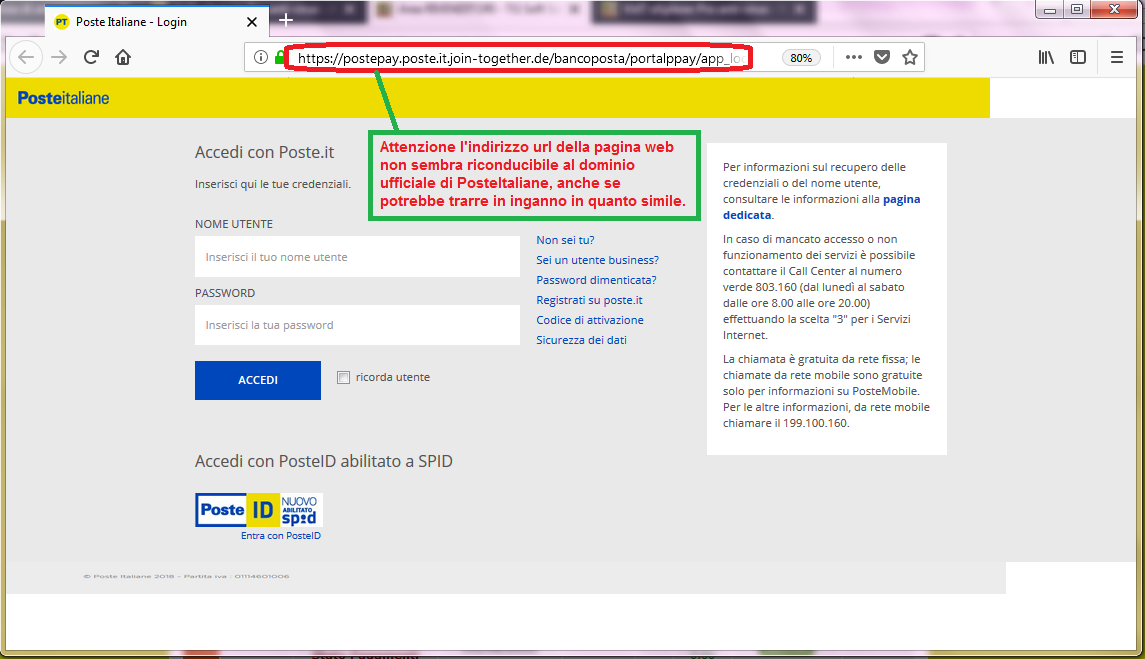The image size is (1145, 659).
Task: Open the Library bookshelf icon
Action: [1046, 57]
